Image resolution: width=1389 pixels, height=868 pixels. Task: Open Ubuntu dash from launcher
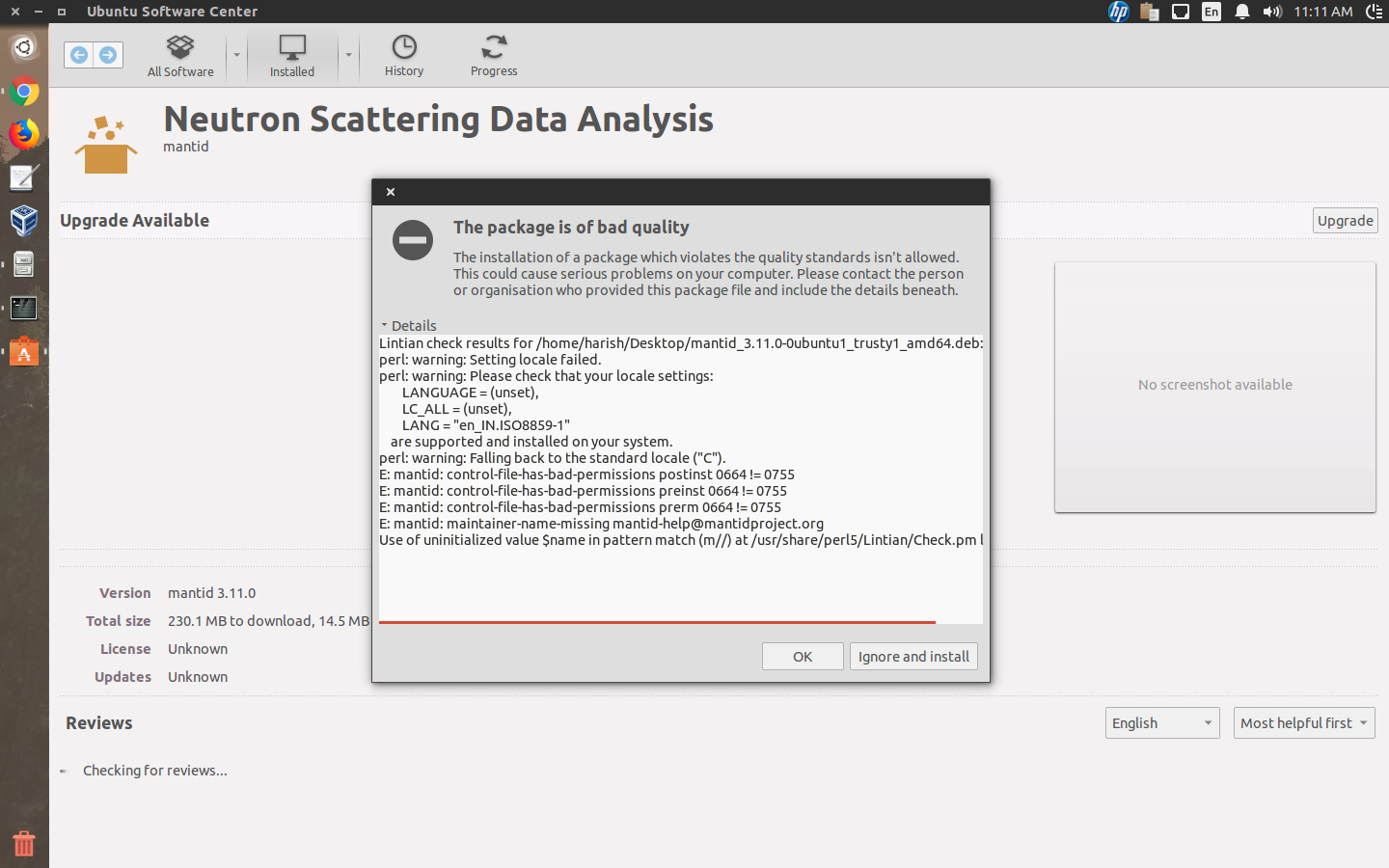point(24,46)
